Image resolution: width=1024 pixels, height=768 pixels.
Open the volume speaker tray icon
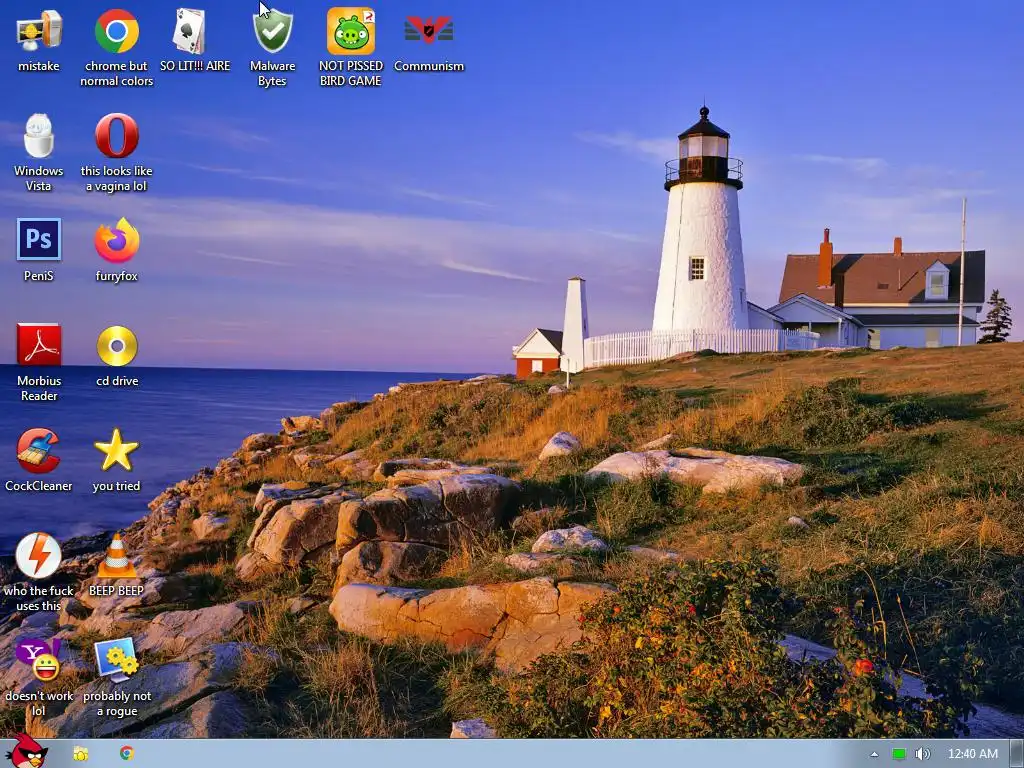(922, 754)
